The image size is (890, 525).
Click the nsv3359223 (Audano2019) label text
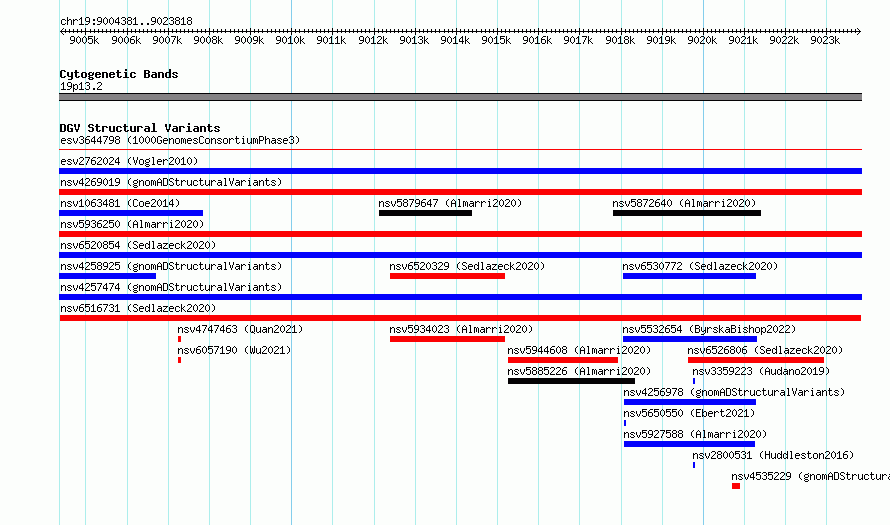[x=761, y=371]
